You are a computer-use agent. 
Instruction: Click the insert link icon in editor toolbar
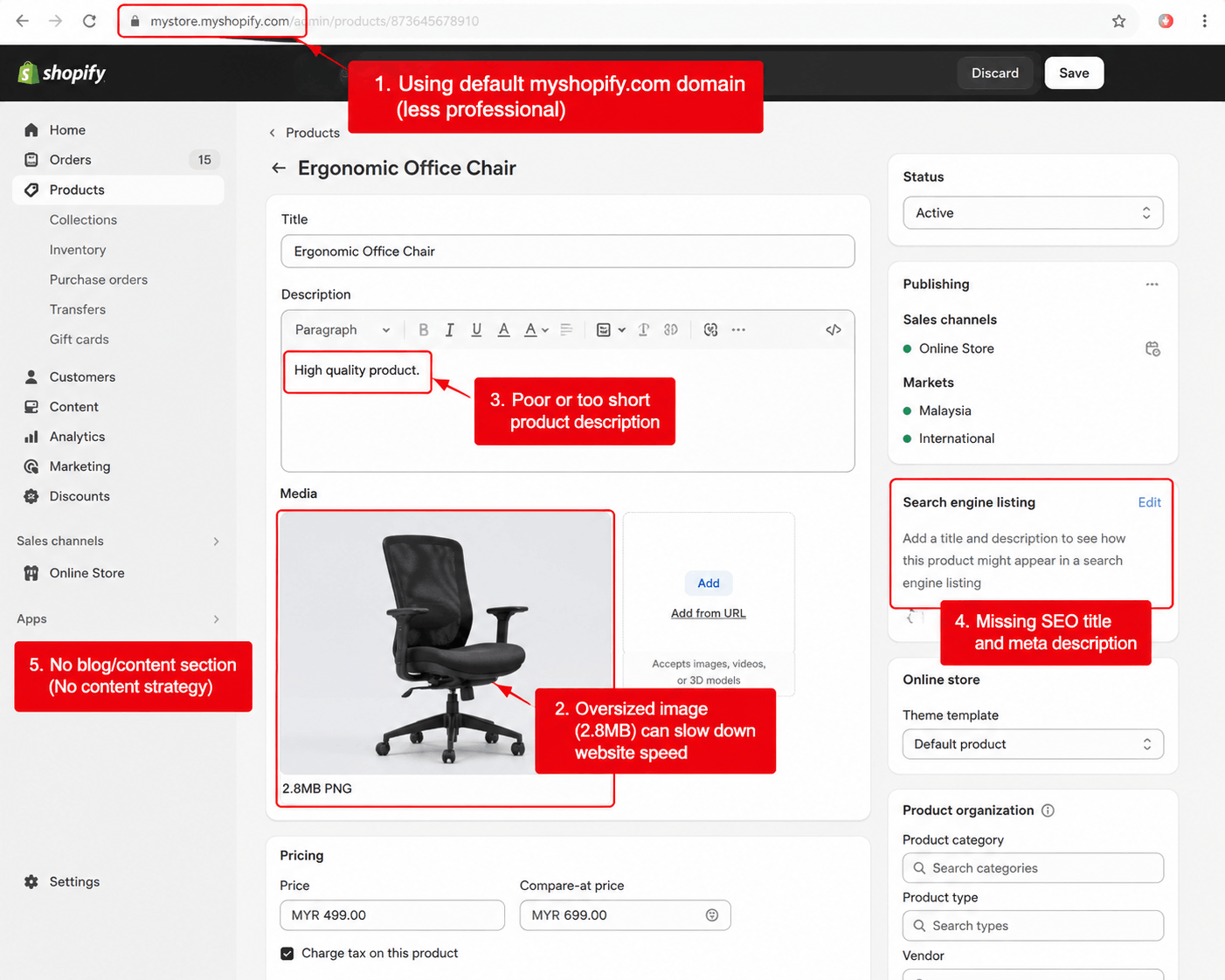[x=710, y=330]
